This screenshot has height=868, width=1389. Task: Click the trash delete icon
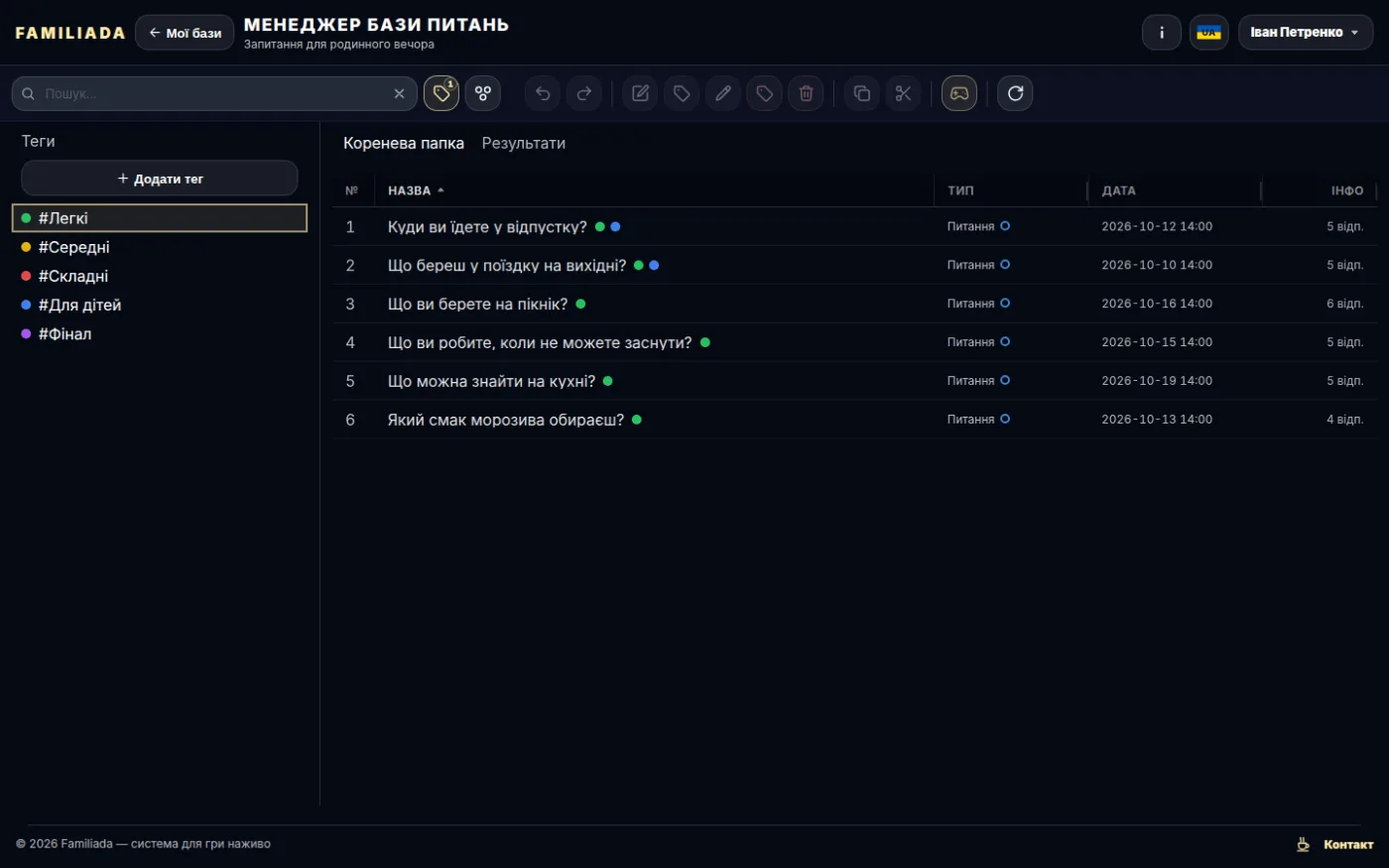coord(807,93)
